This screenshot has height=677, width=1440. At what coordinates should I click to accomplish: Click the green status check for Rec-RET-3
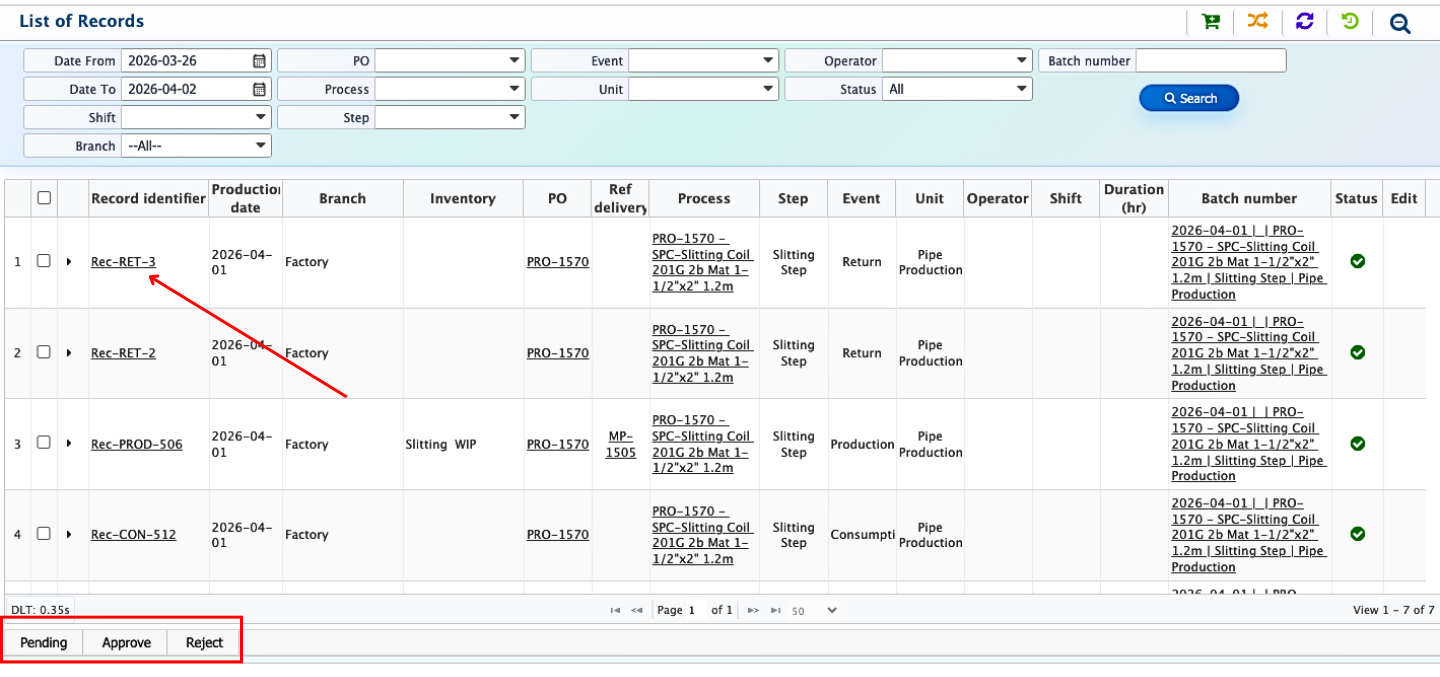(1357, 261)
